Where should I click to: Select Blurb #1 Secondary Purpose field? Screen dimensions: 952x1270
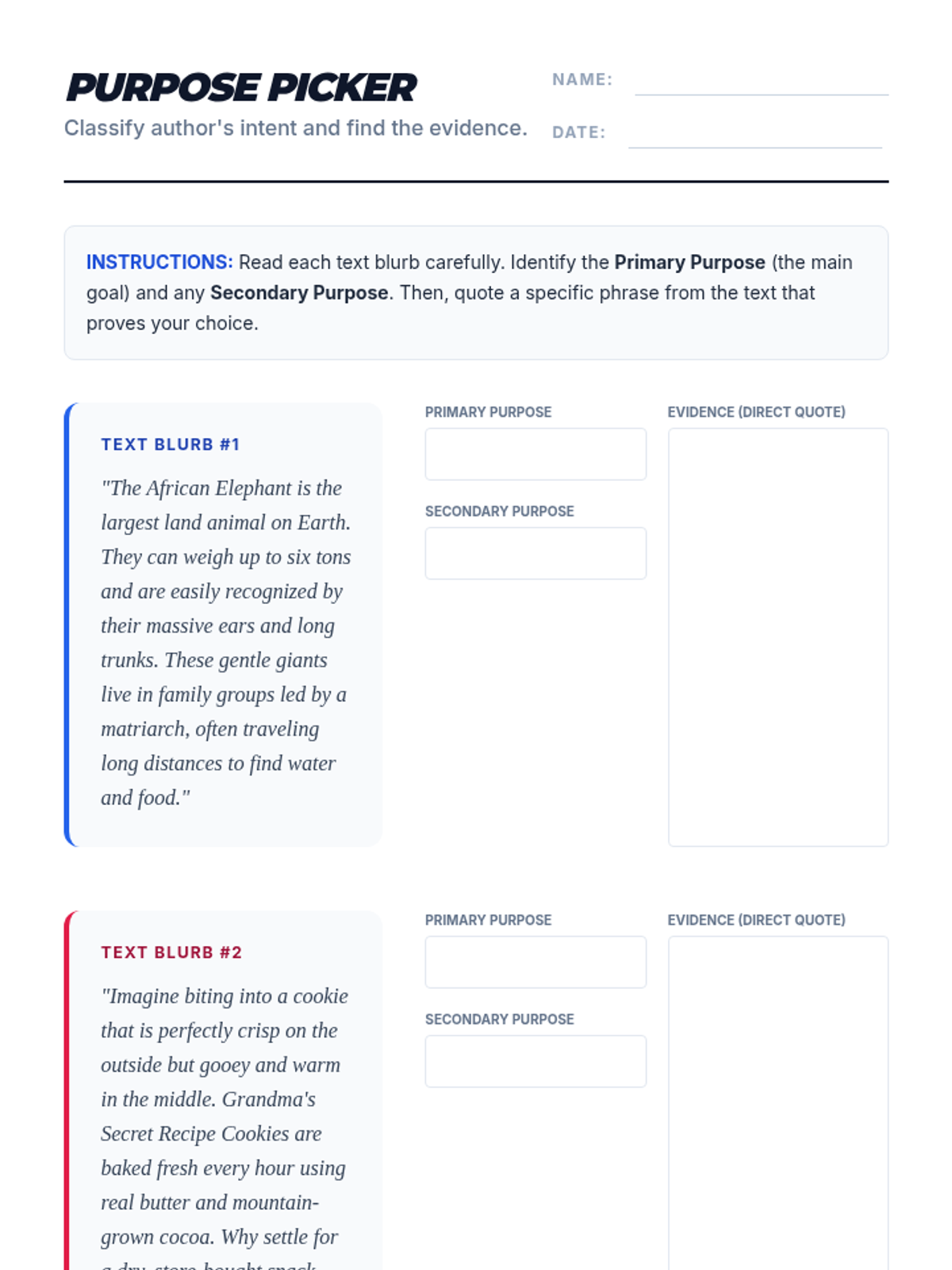click(535, 553)
